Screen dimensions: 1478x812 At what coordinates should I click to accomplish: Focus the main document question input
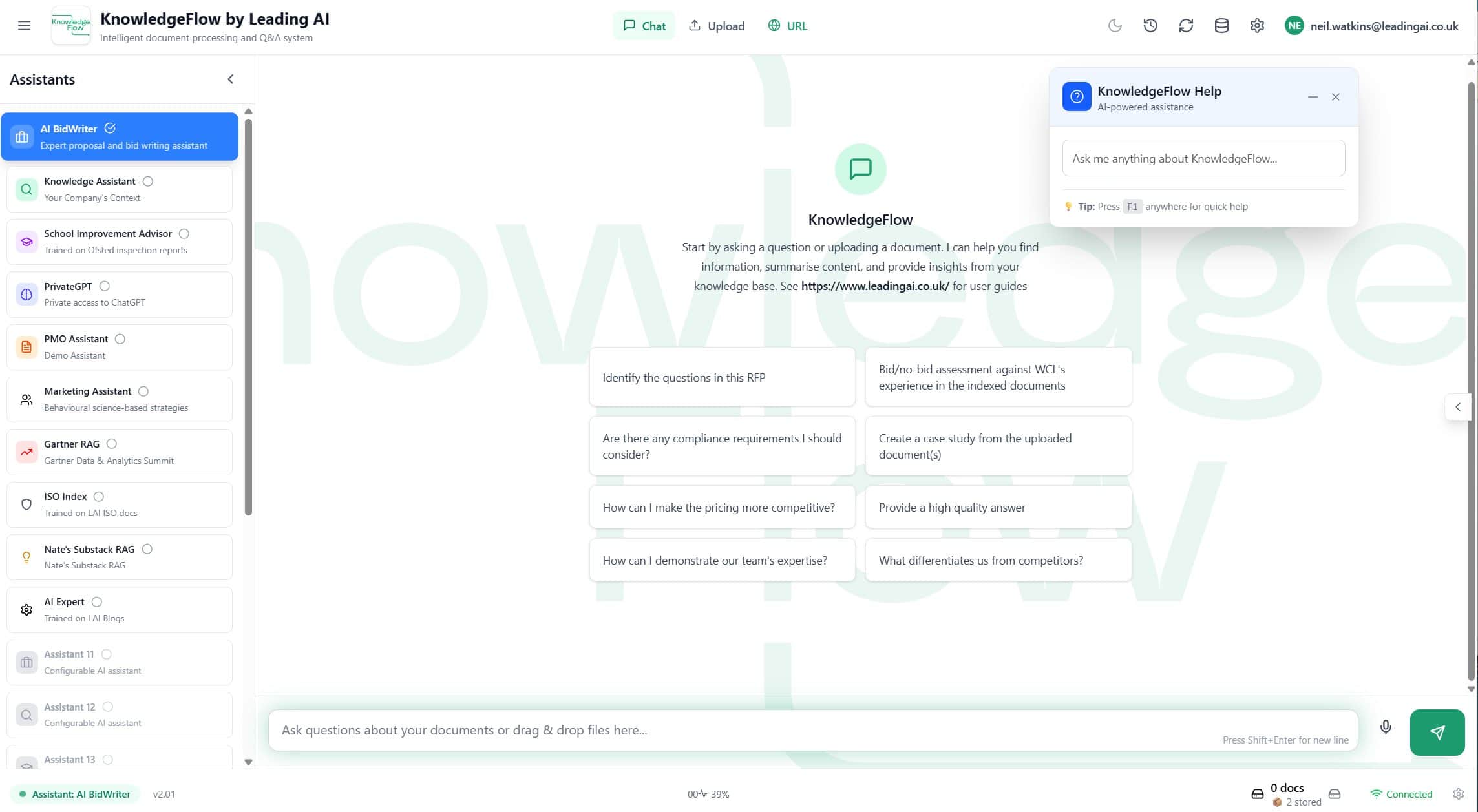(x=813, y=731)
